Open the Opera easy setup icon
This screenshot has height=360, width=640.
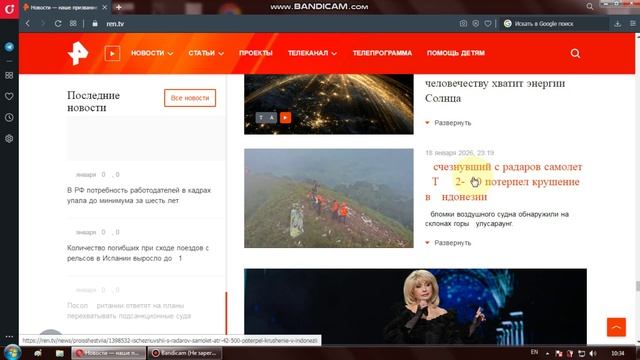632,24
